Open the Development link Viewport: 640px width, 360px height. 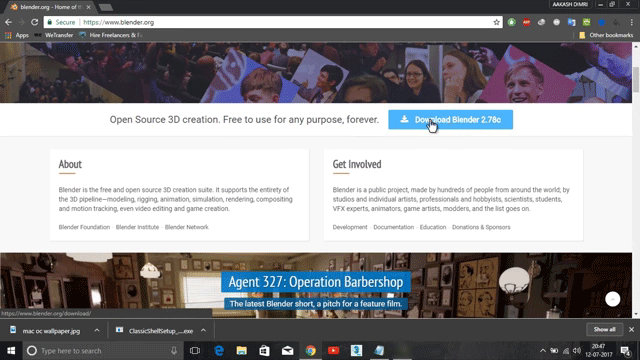tap(350, 227)
